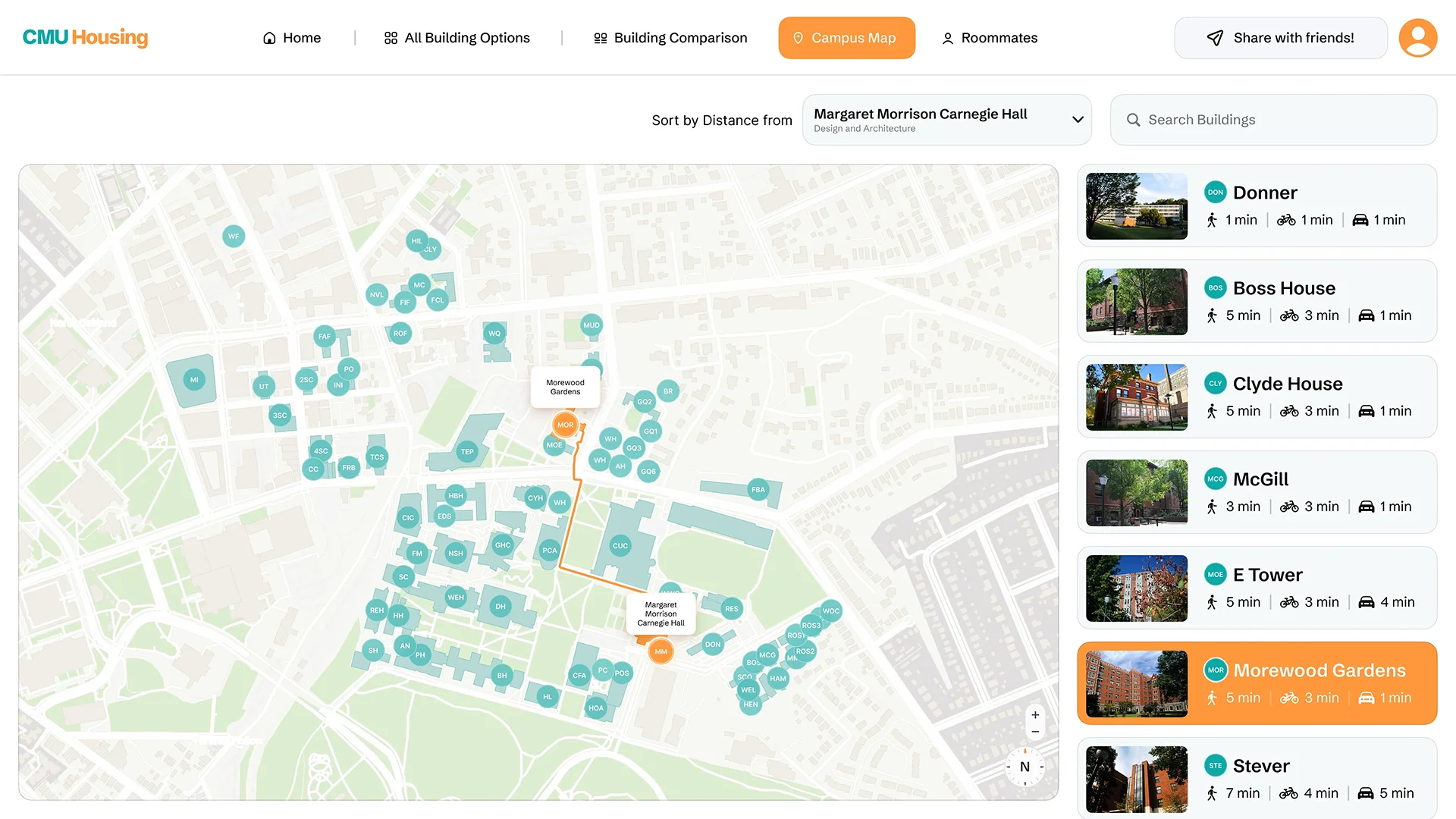This screenshot has height=819, width=1456.
Task: Select the FBA building marker on map
Action: click(758, 490)
